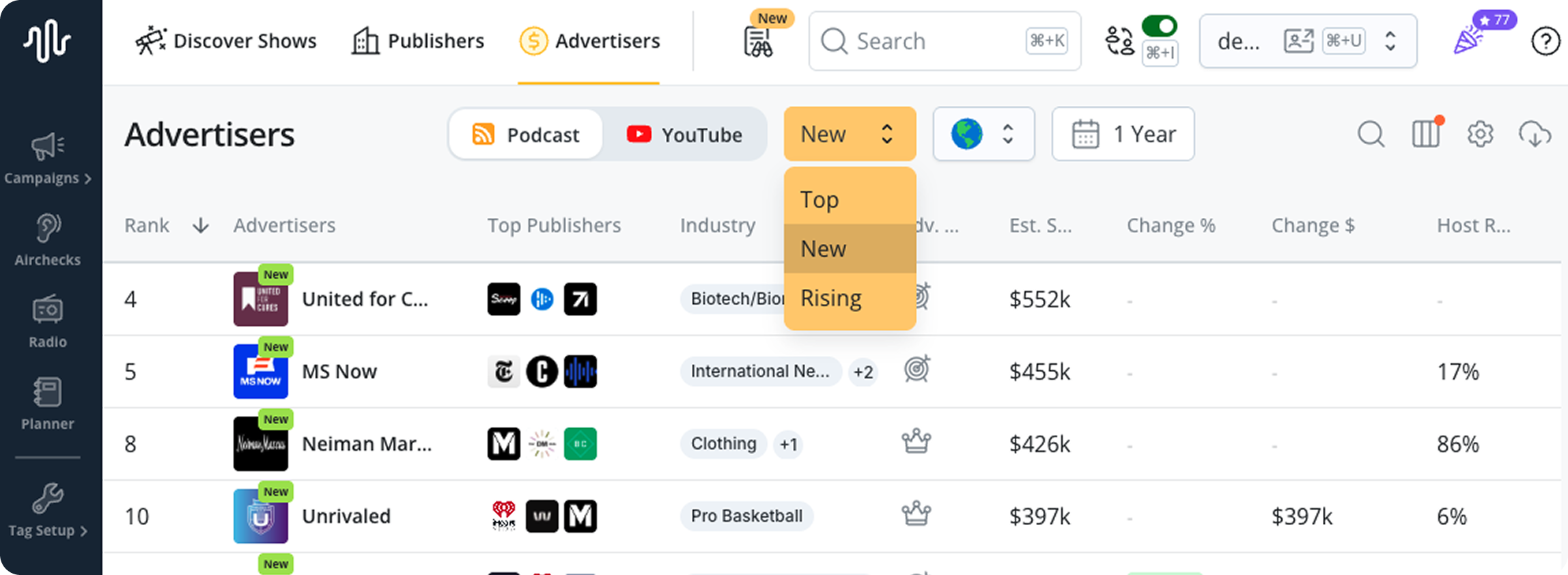Click the Clothing industry tag
The height and width of the screenshot is (575, 1568).
723,444
